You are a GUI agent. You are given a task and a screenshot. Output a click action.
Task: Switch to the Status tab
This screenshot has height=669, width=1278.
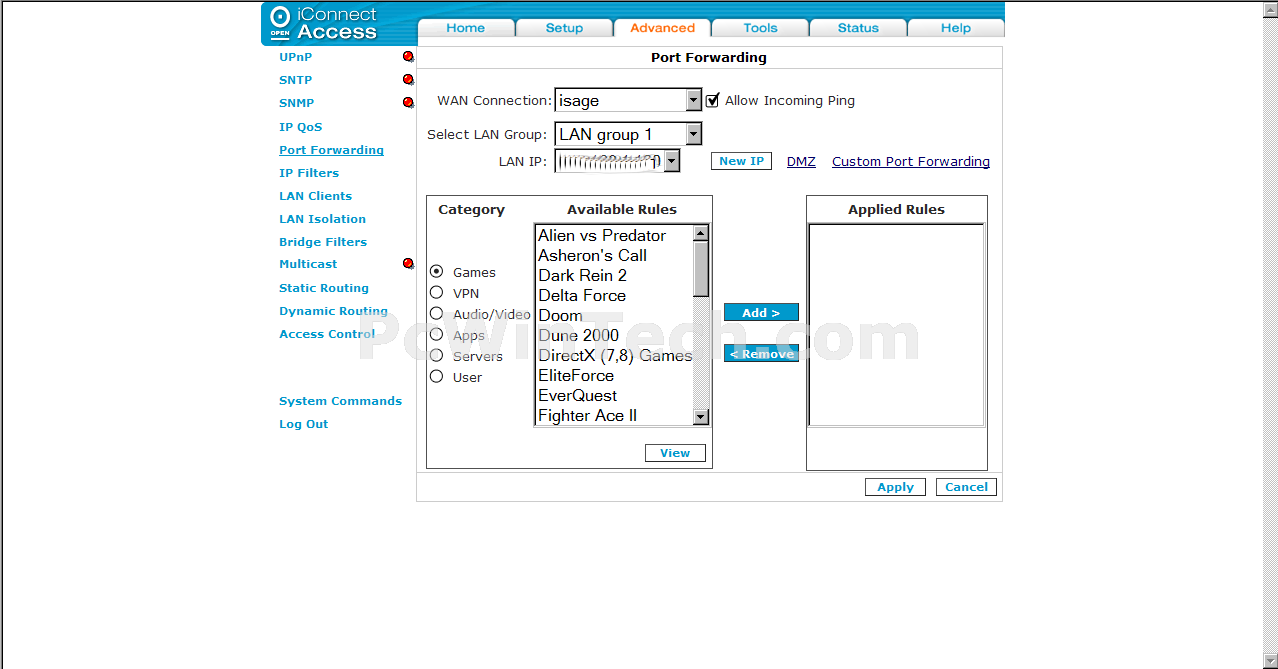[858, 28]
